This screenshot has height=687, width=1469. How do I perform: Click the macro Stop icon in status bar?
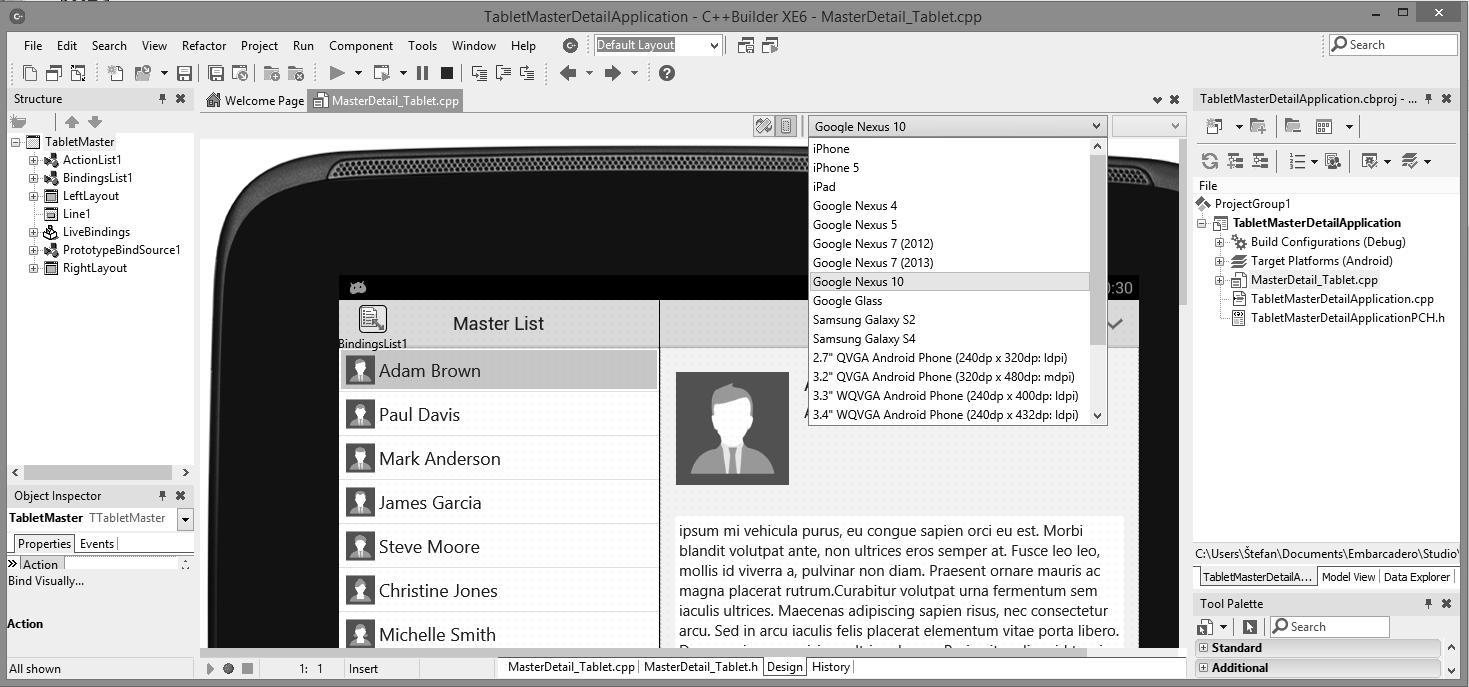[x=247, y=668]
